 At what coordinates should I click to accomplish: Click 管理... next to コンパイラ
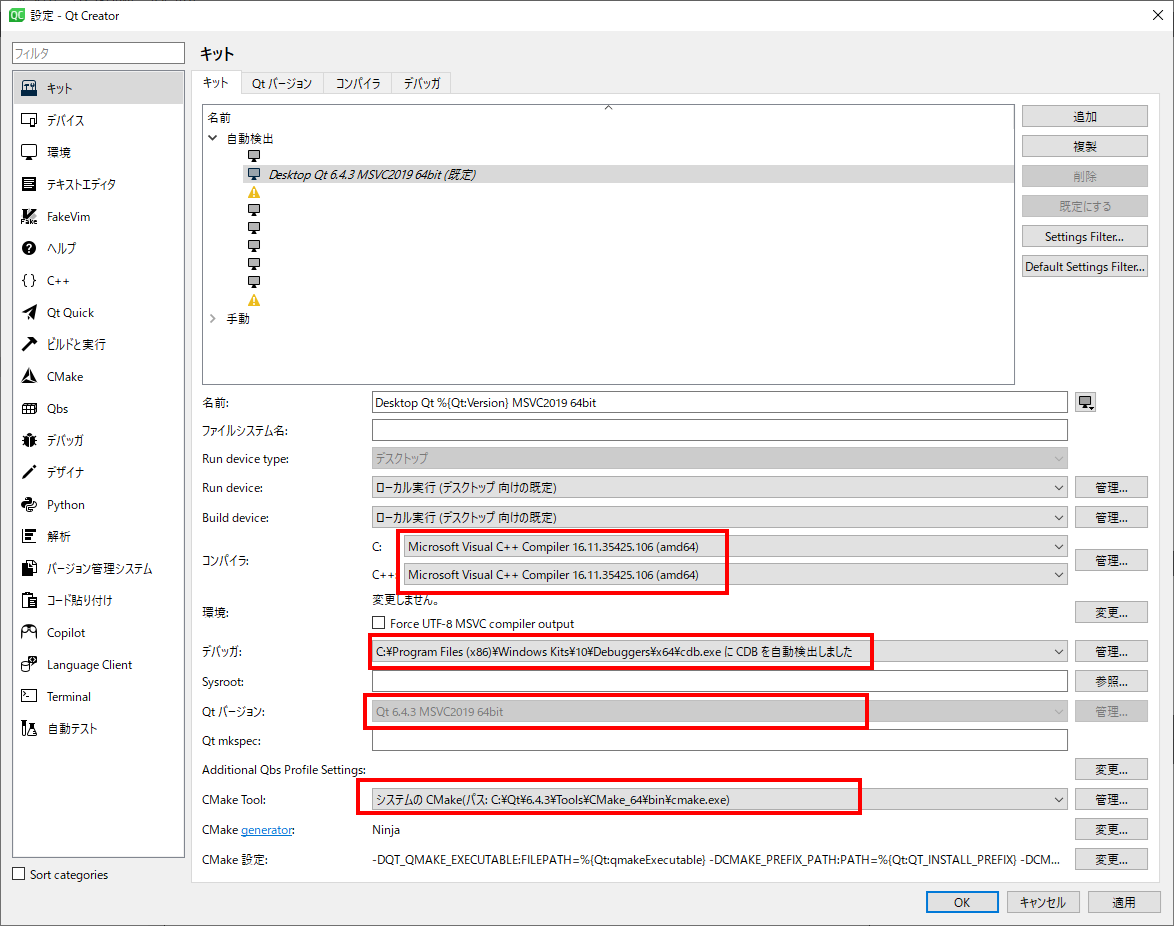click(1111, 560)
